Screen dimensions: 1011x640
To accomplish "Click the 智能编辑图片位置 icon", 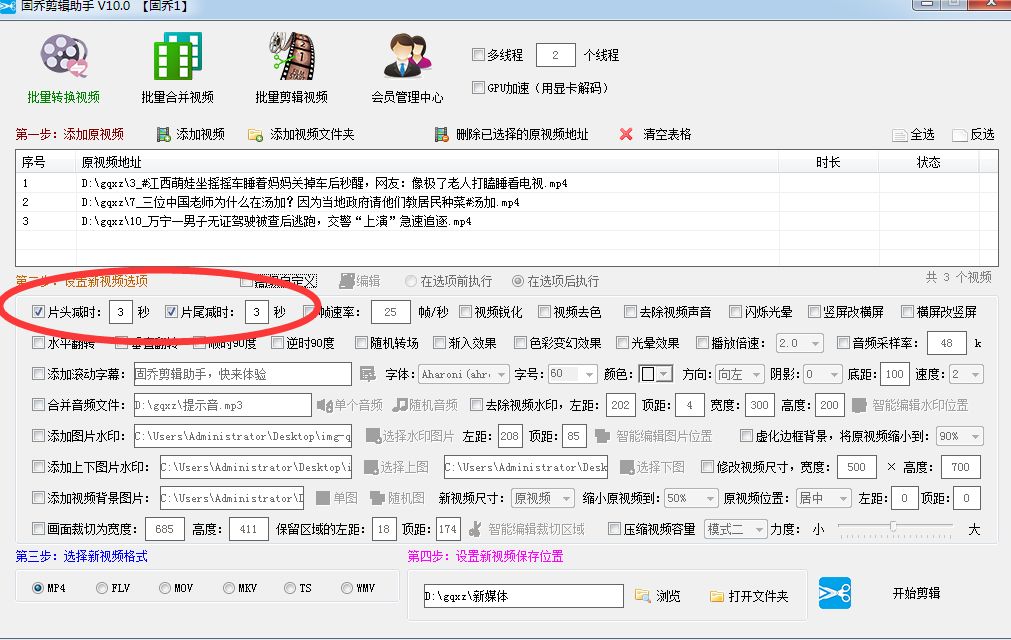I will (602, 436).
